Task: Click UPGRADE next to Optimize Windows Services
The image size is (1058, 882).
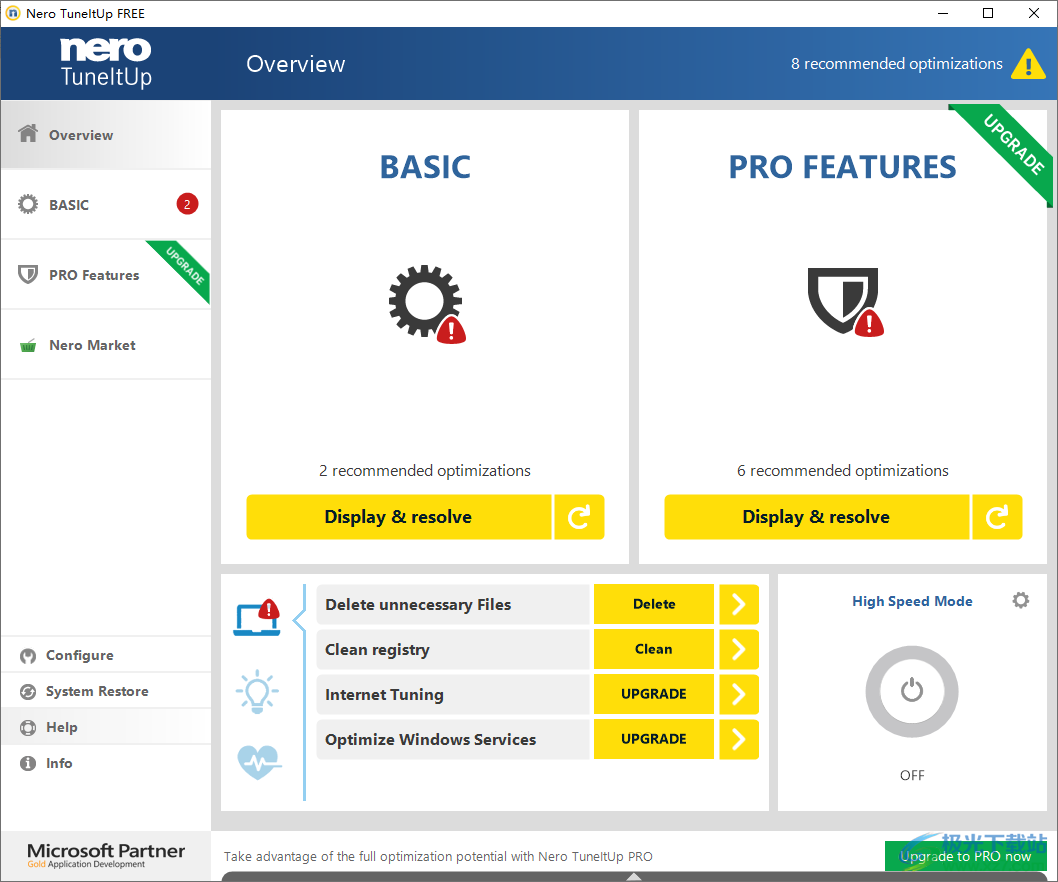Action: [654, 740]
